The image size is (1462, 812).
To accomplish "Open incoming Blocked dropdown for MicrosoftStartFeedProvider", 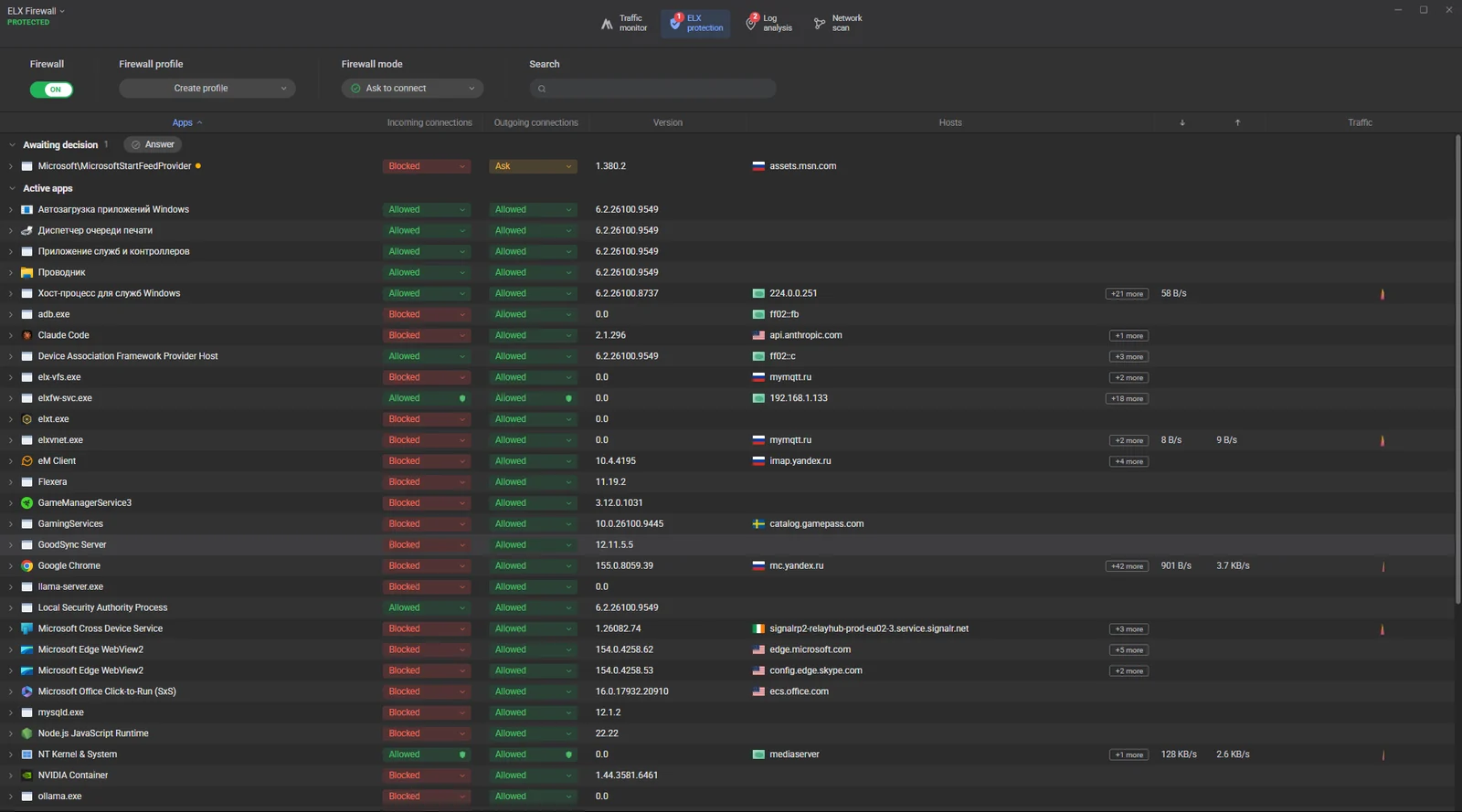I will click(x=427, y=166).
